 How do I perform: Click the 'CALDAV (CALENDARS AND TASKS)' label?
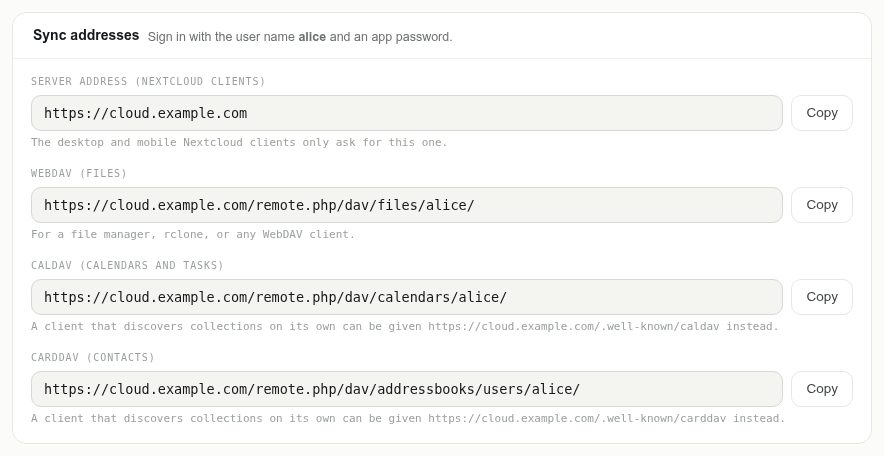[127, 265]
